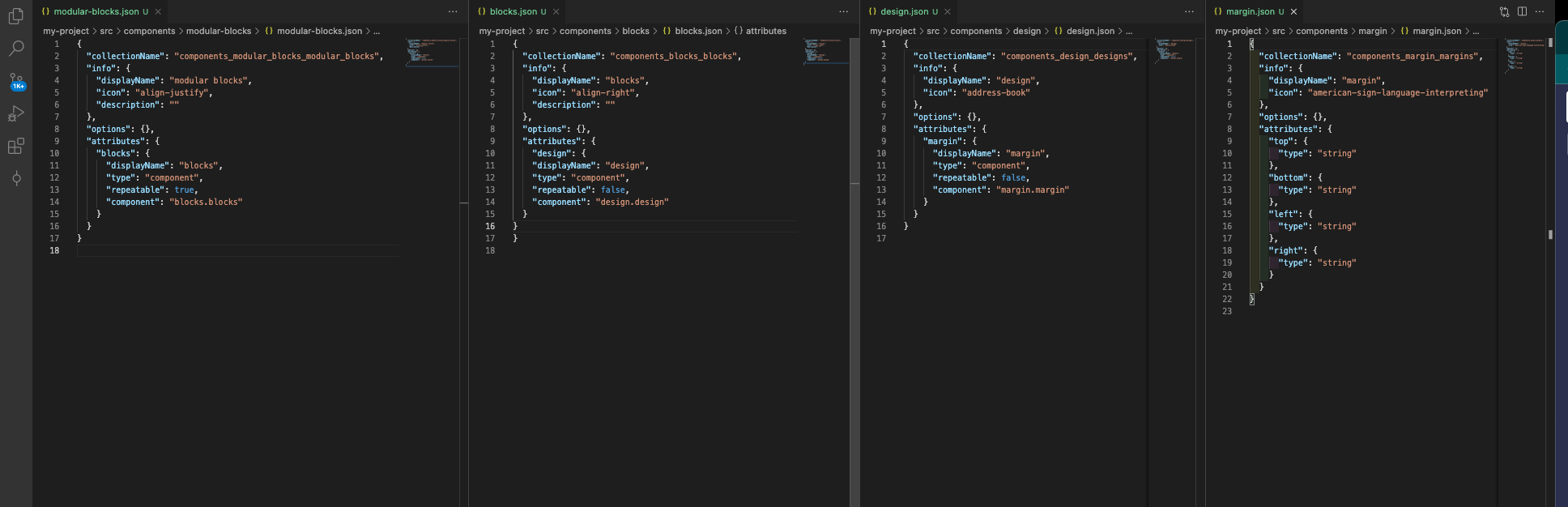Click line number 18 in modular-blocks.json
The image size is (1568, 507).
(54, 250)
